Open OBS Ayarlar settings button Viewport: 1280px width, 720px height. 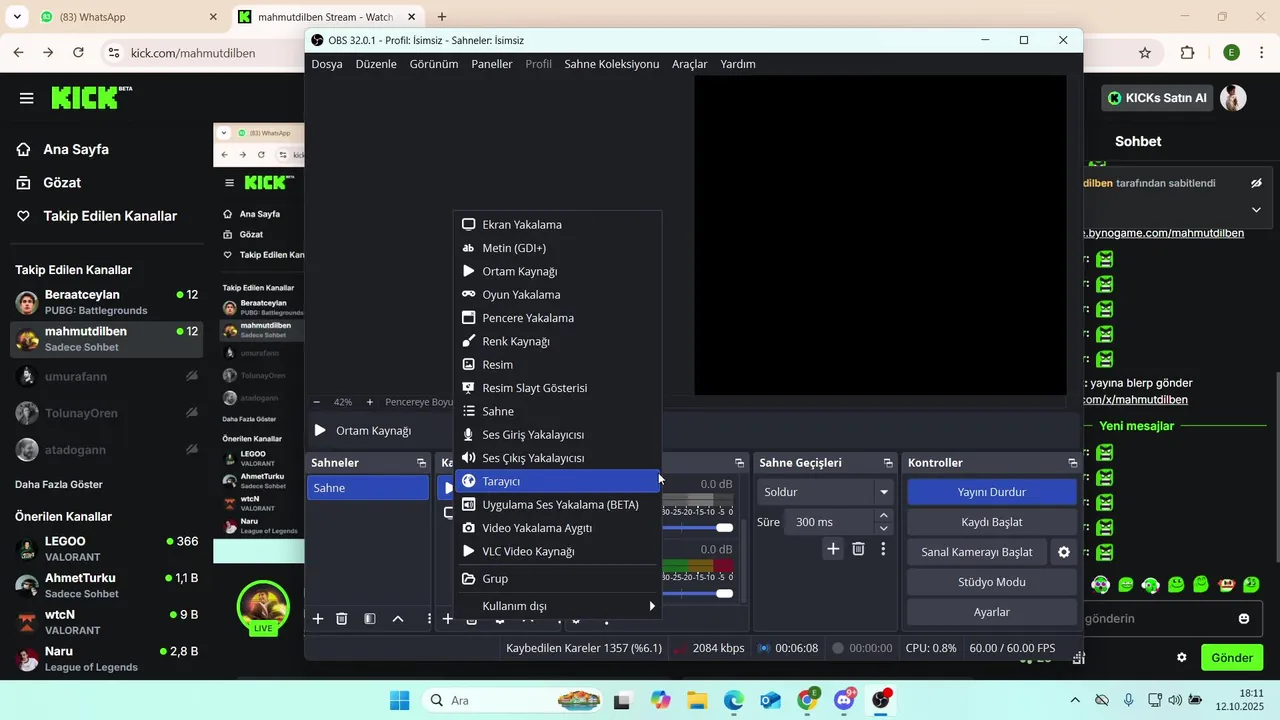992,612
